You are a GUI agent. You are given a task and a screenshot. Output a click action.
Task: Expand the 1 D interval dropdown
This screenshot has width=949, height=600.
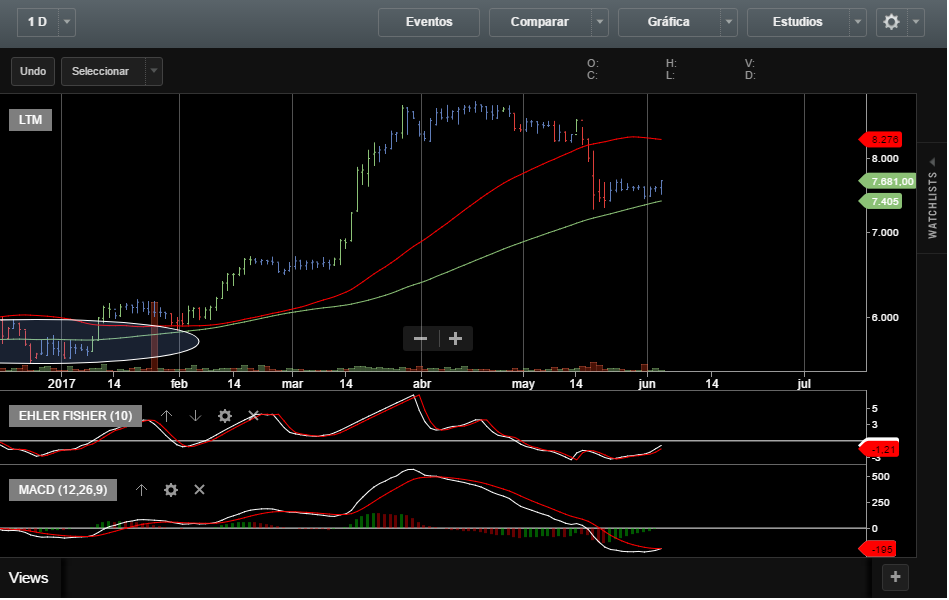(x=66, y=22)
